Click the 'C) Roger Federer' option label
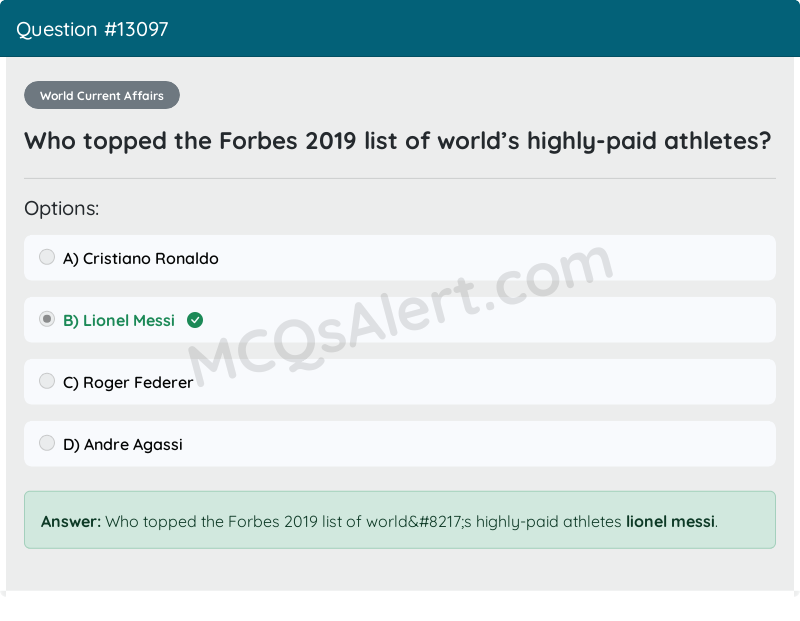The image size is (800, 621). (128, 383)
